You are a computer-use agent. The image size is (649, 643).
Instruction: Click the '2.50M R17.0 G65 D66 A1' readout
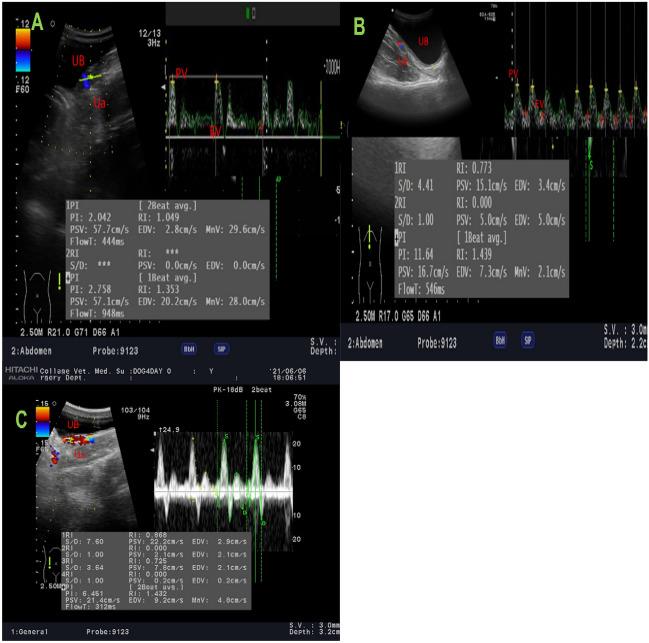point(398,317)
